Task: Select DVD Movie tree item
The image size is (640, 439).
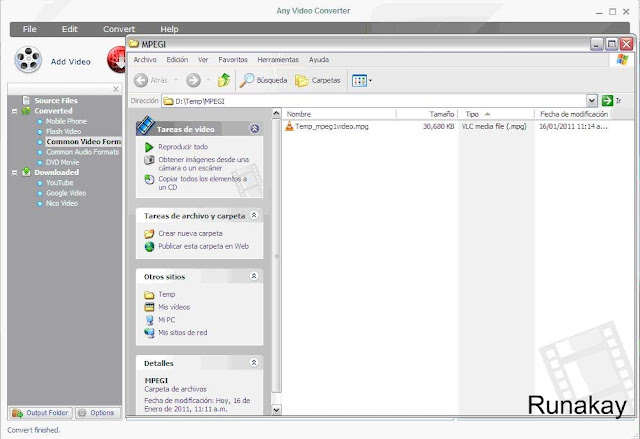Action: click(x=62, y=162)
